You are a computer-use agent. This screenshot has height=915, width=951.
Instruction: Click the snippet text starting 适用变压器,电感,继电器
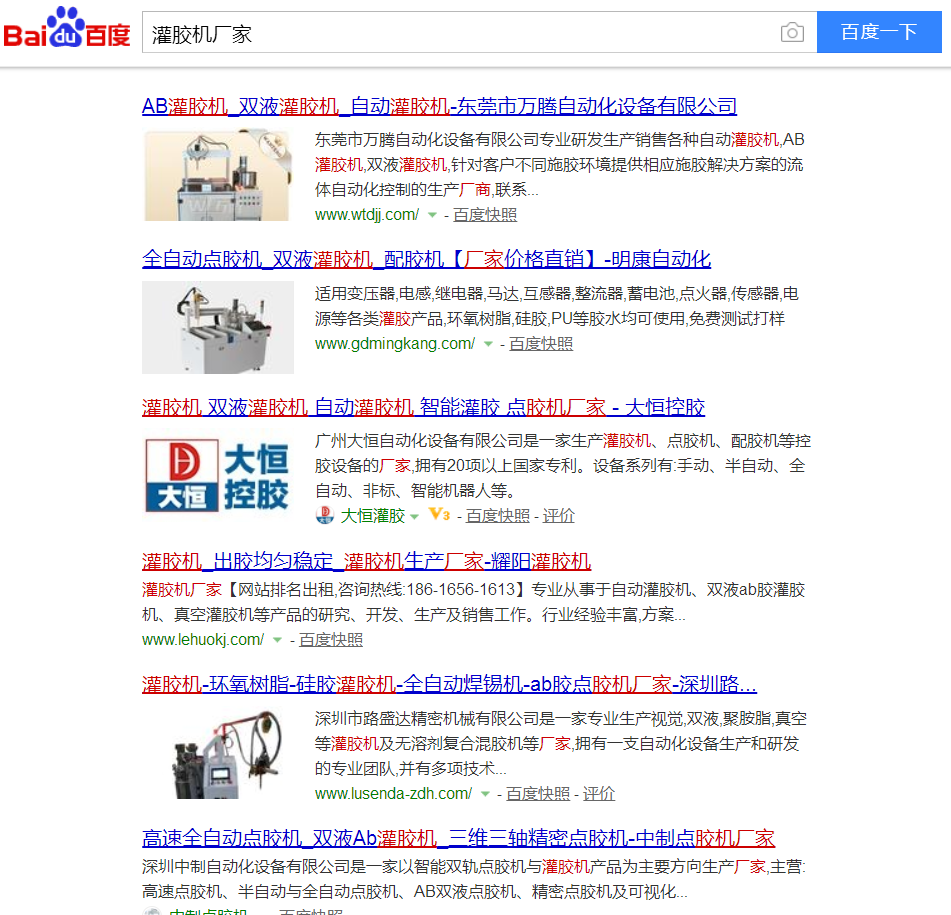(557, 306)
